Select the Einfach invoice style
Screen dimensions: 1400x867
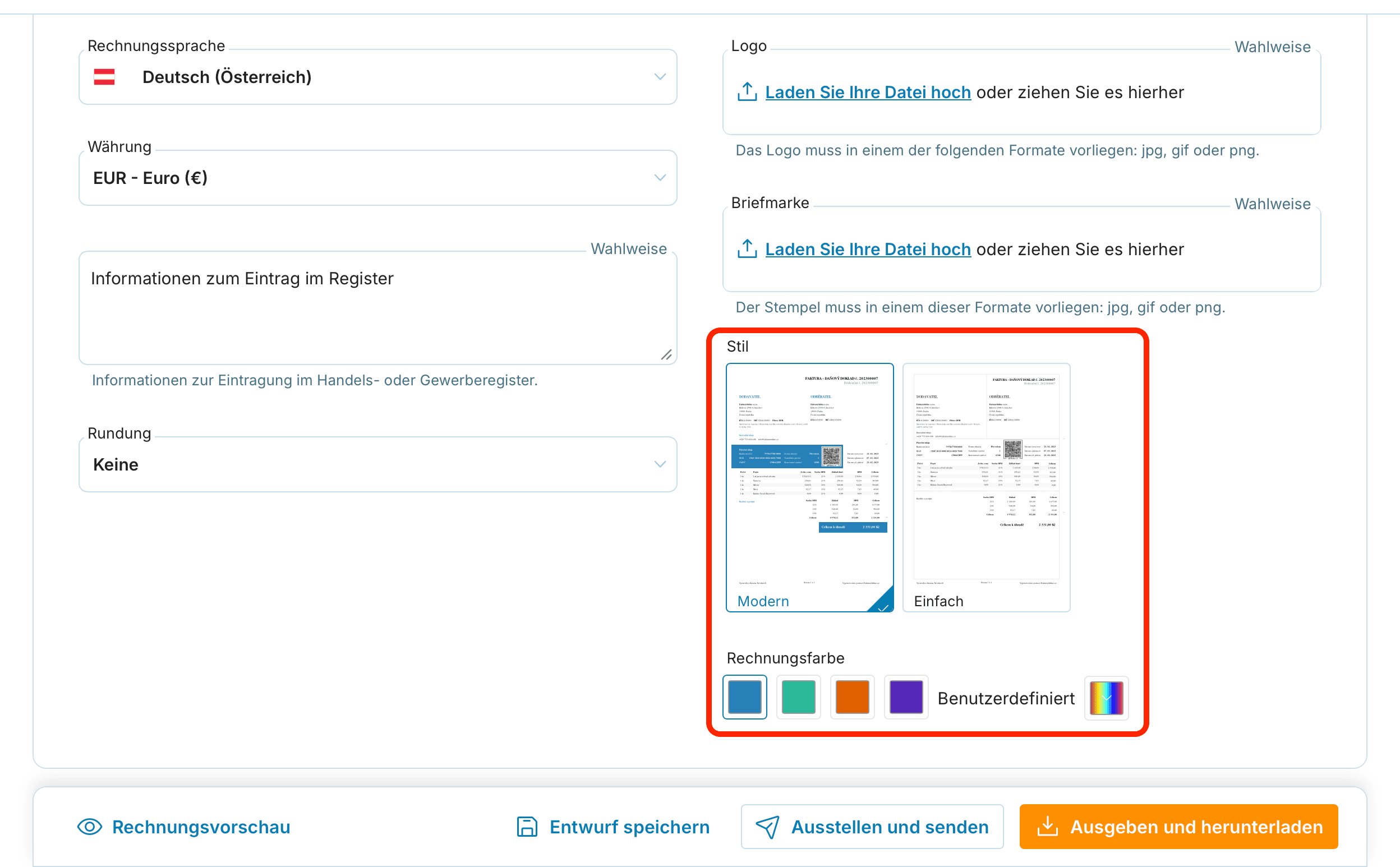pyautogui.click(x=986, y=487)
